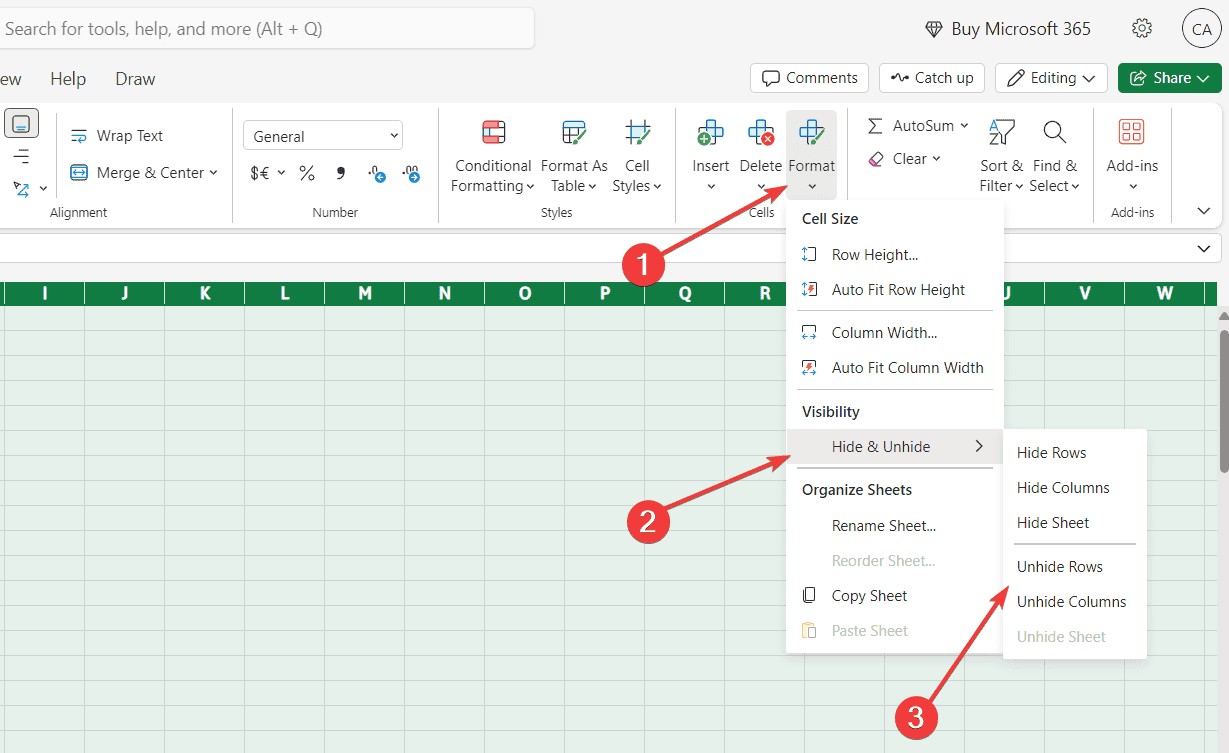
Task: Expand the currency format dropdown arrow
Action: coord(281,173)
